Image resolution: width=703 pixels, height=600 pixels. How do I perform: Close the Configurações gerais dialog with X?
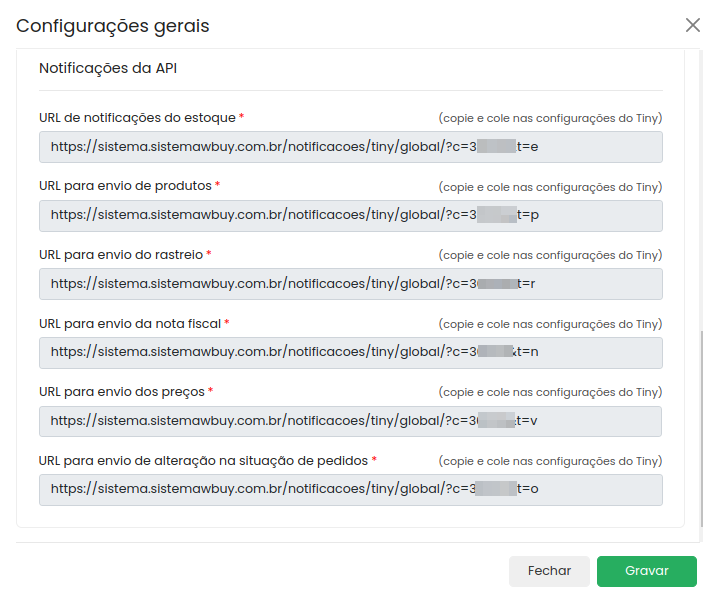click(693, 26)
